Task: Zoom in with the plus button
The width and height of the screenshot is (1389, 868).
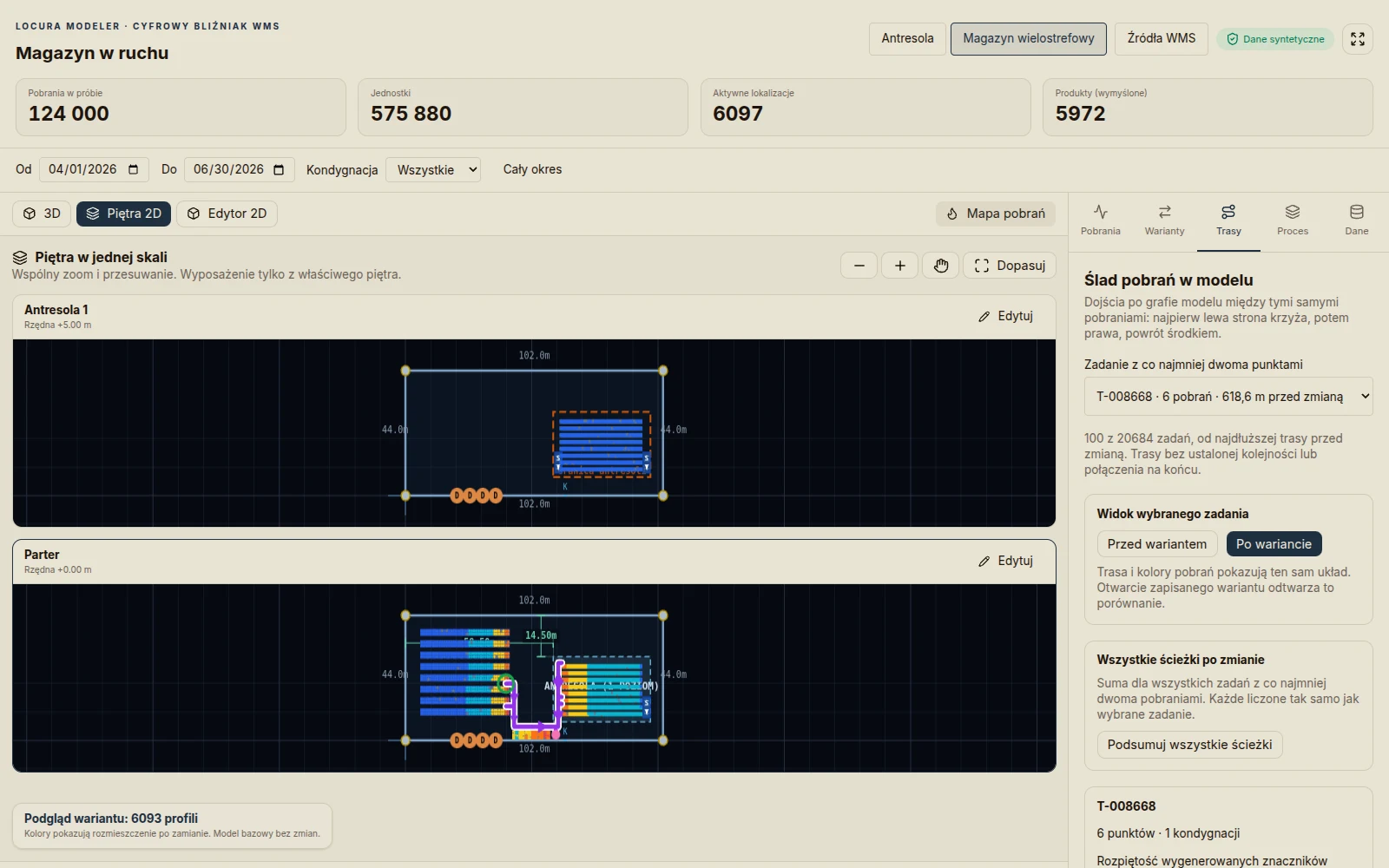Action: [899, 266]
